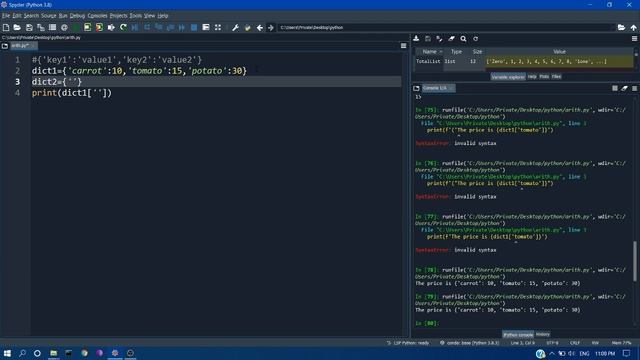This screenshot has height=360, width=640.
Task: Save the current file with the disk icon
Action: [x=29, y=27]
